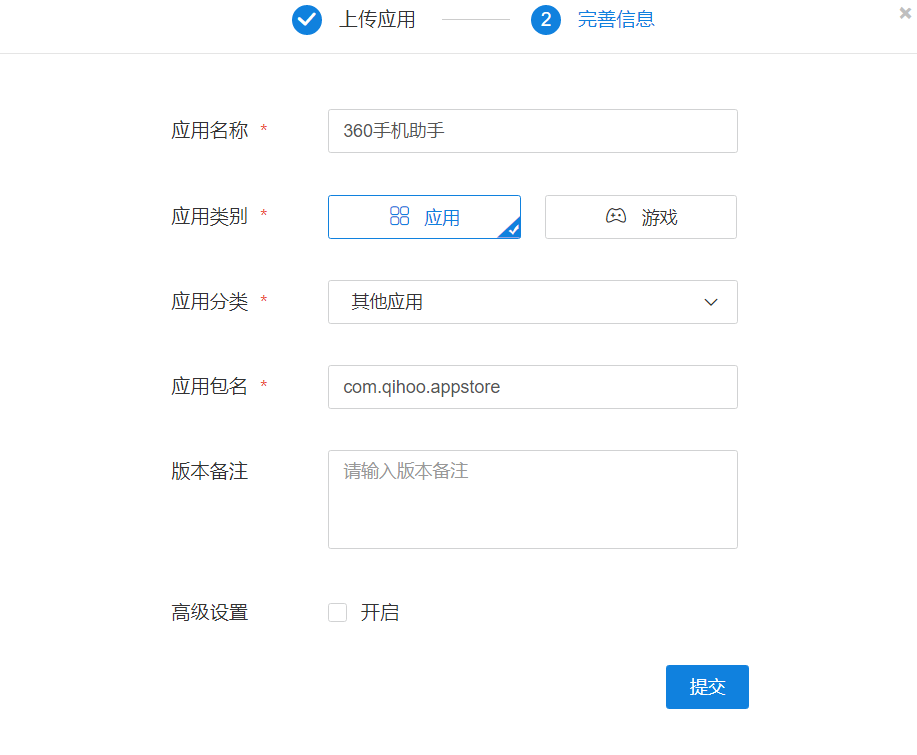The height and width of the screenshot is (755, 917).
Task: Click the 版本备注 textarea
Action: 533,499
